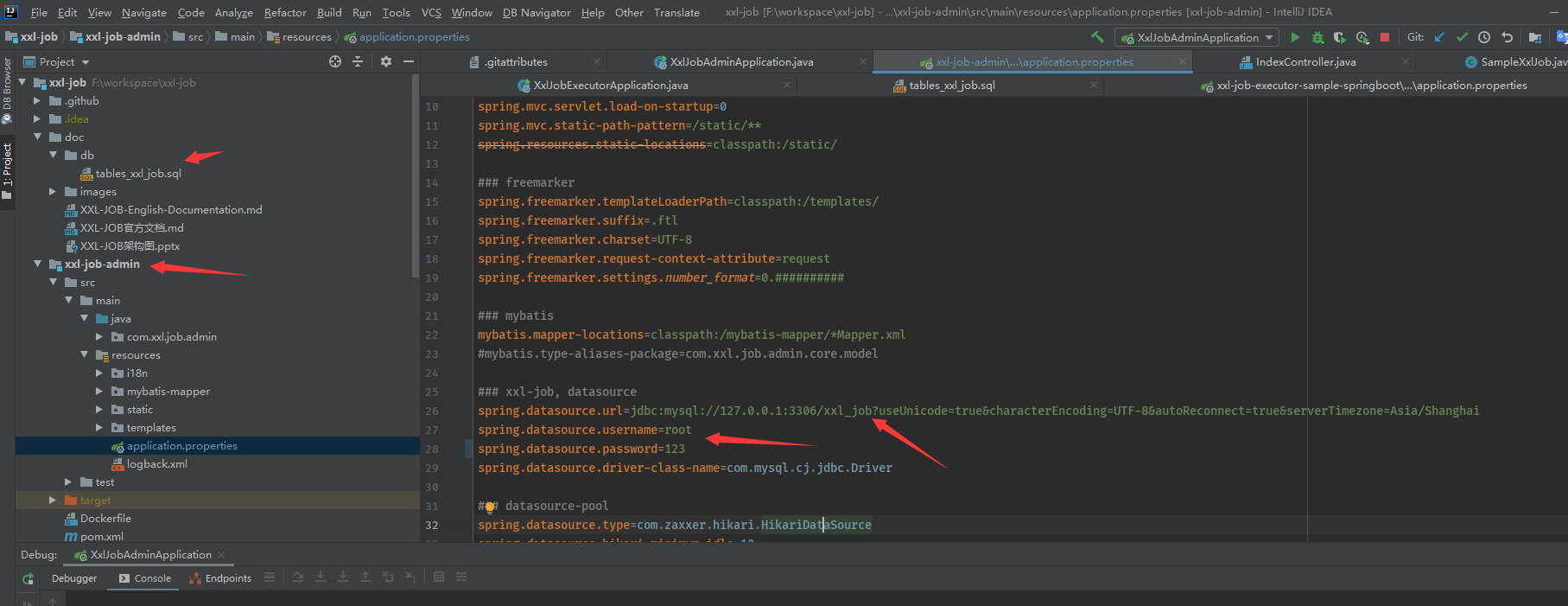The image size is (1568, 606).
Task: Click the Step Out icon in debug toolbar
Action: click(365, 577)
